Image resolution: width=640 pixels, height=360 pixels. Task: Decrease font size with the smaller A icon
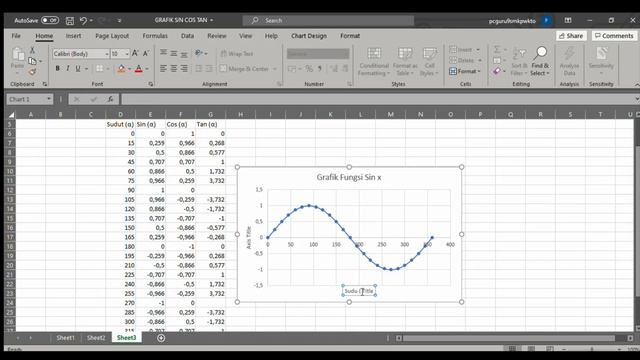point(146,53)
